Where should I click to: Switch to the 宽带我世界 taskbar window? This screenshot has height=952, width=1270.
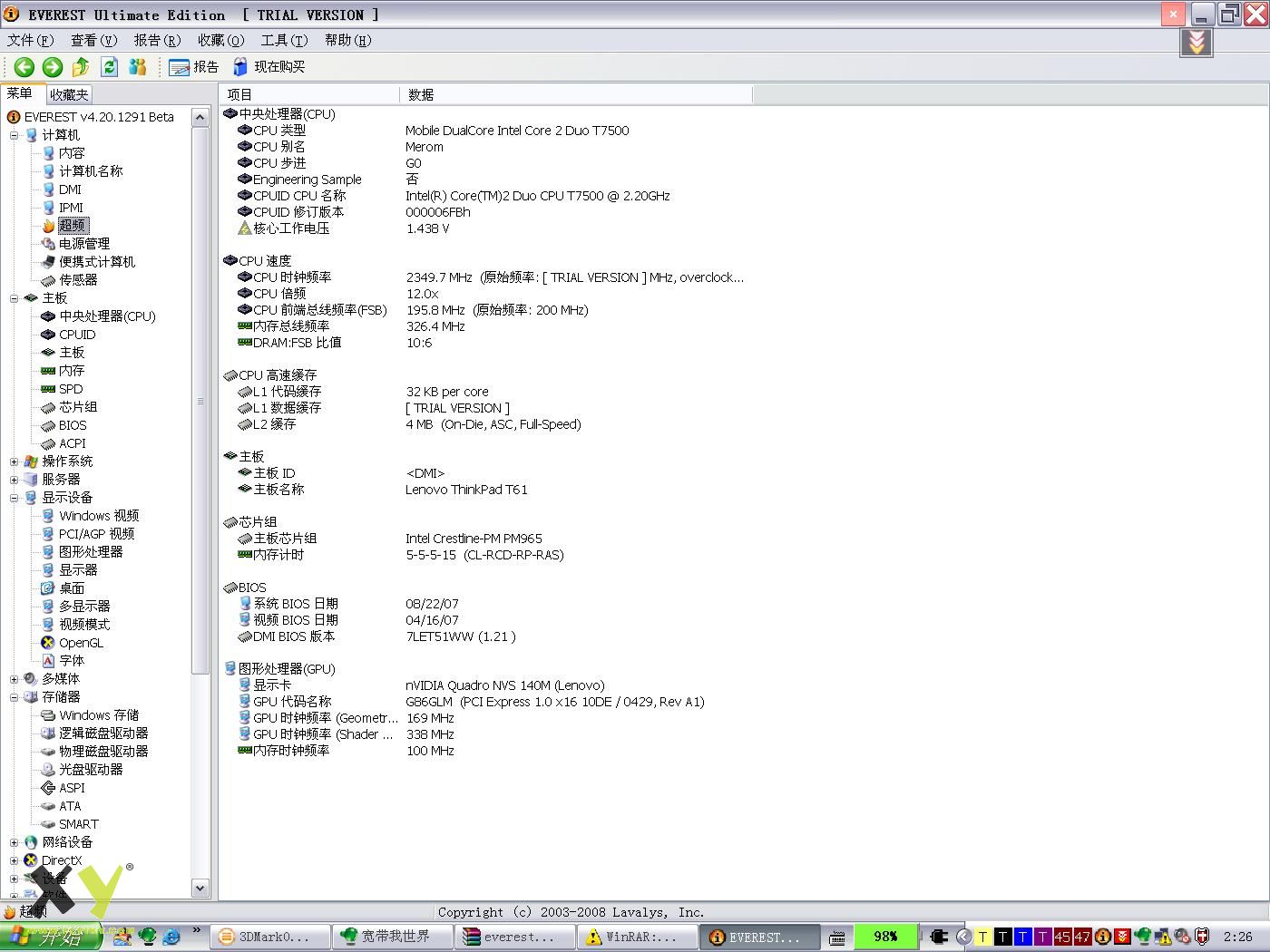click(x=391, y=937)
